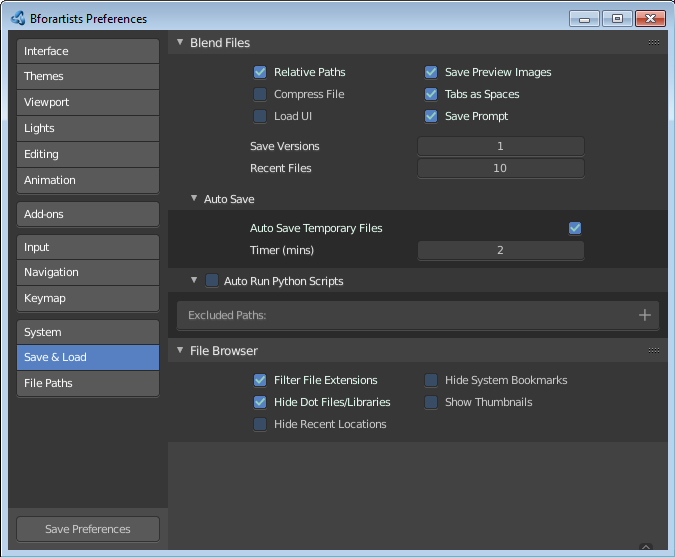Click the File Browser panel drag grip
The width and height of the screenshot is (675, 557).
(653, 350)
